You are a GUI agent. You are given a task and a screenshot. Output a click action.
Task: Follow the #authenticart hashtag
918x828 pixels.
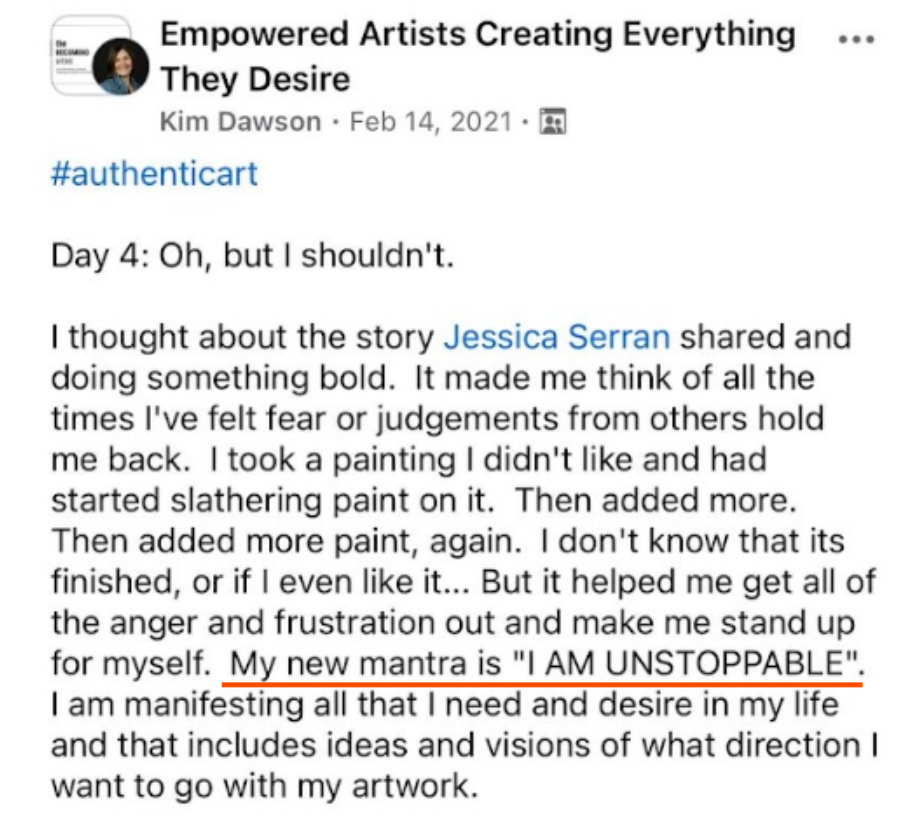click(x=155, y=174)
